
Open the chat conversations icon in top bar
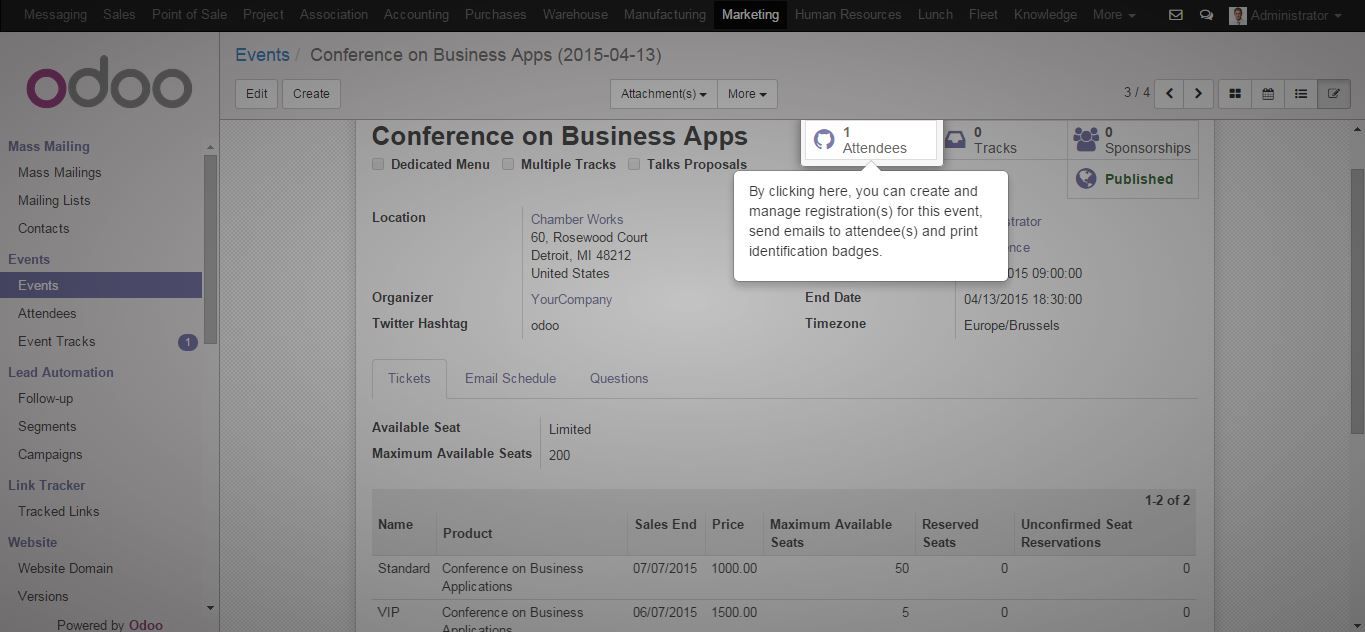click(x=1206, y=15)
